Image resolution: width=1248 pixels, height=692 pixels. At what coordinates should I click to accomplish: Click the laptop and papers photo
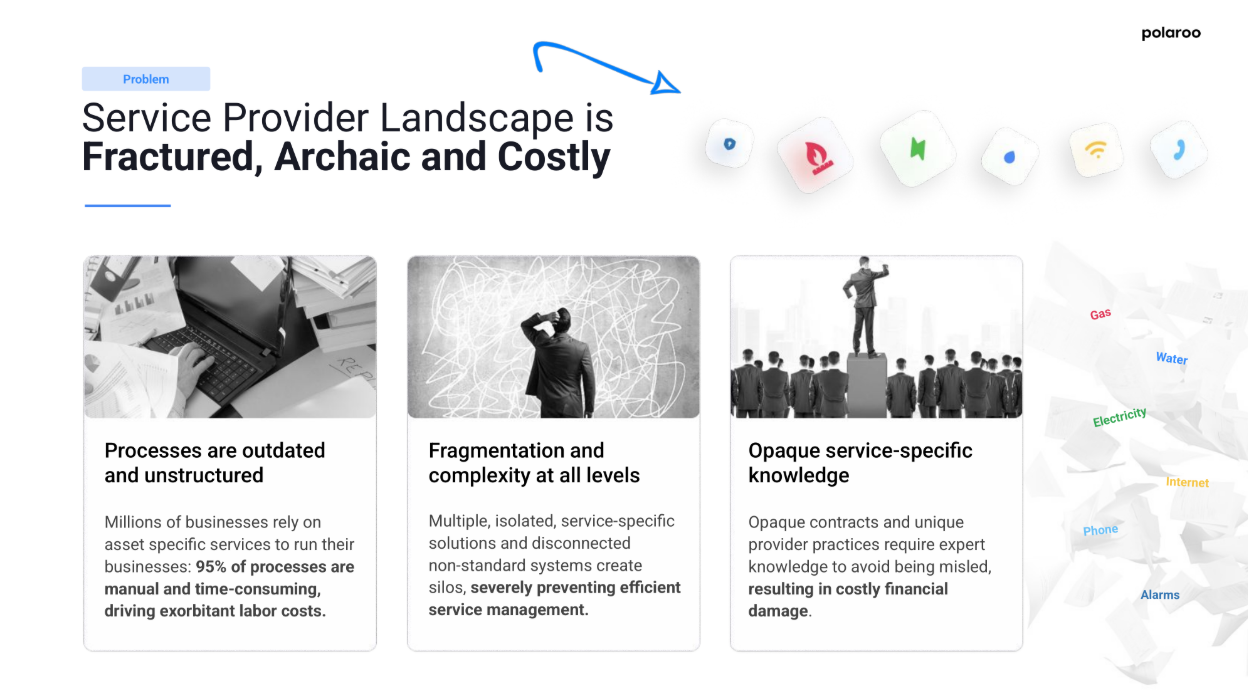point(230,337)
